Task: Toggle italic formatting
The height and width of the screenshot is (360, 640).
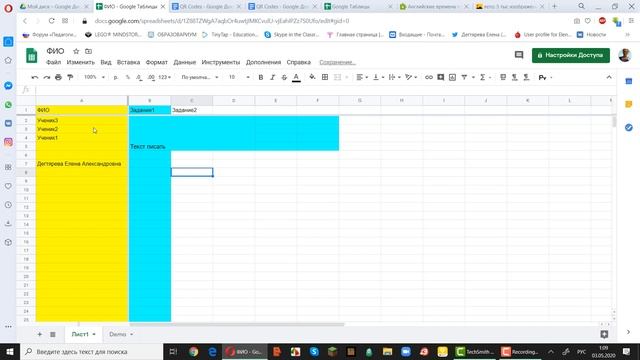Action: point(272,77)
